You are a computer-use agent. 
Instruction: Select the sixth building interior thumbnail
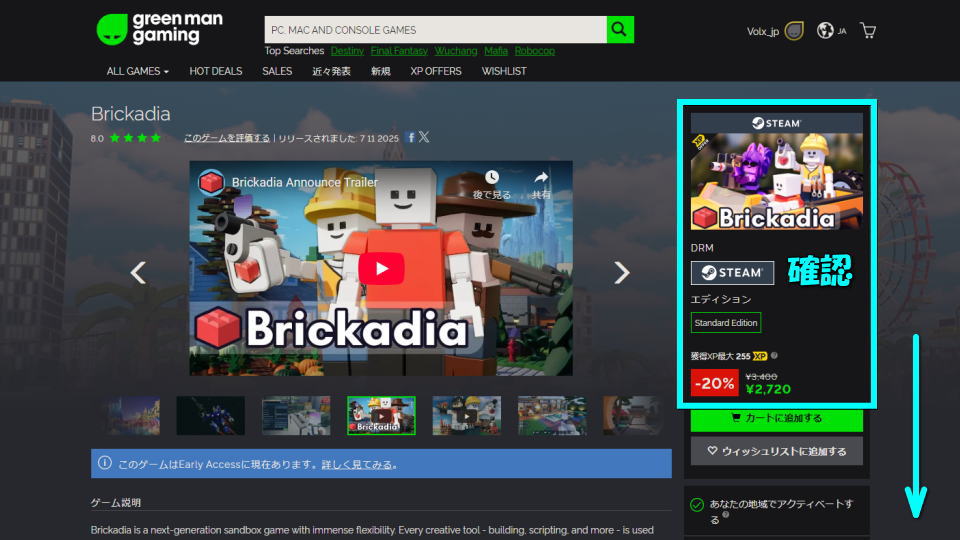coord(552,416)
